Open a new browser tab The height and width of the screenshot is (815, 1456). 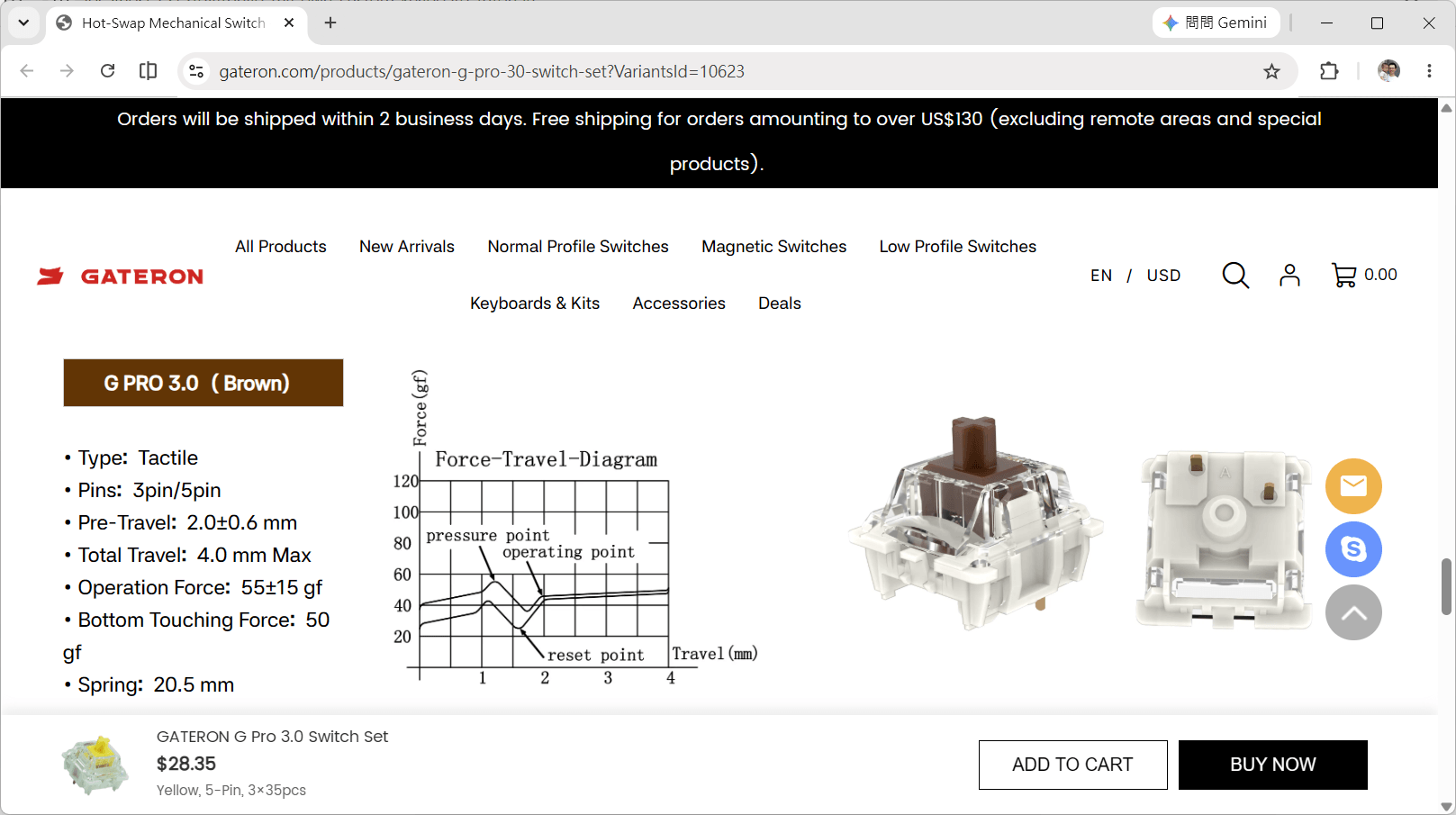[330, 23]
